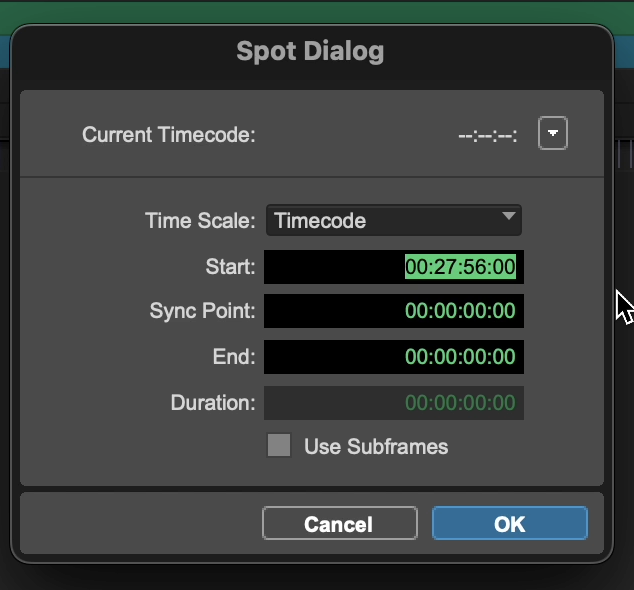
Task: Click the blank current timecode readout
Action: tap(488, 134)
